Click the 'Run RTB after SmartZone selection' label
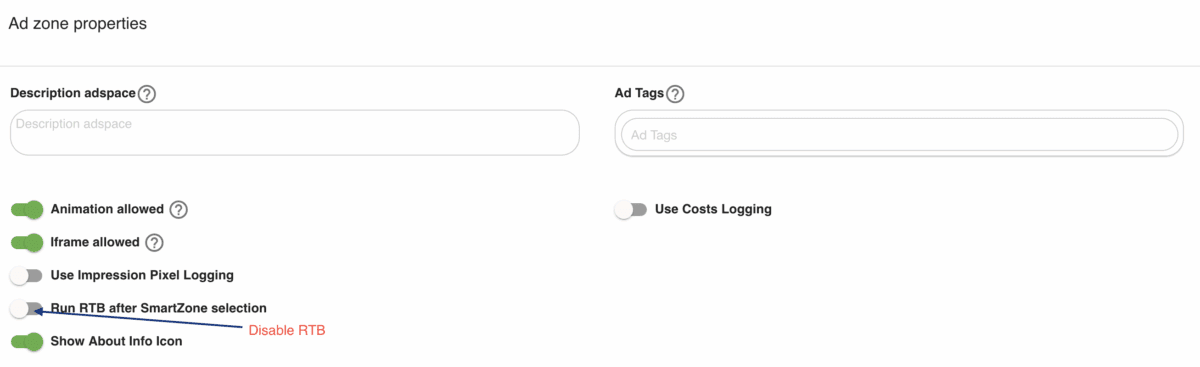 [x=159, y=307]
